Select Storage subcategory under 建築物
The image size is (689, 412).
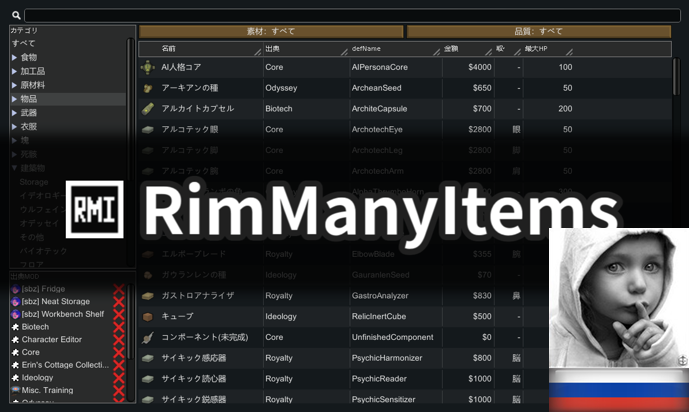34,182
